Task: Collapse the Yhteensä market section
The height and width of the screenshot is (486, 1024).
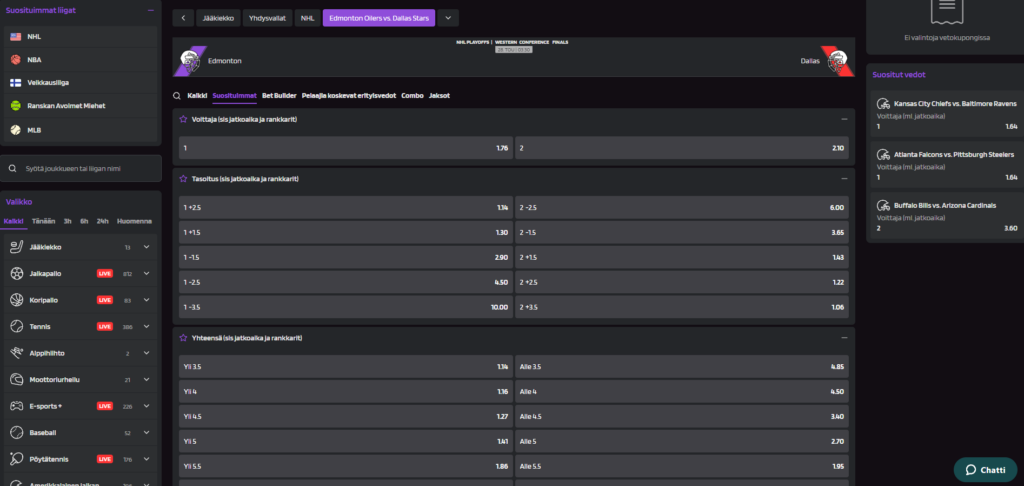Action: (x=844, y=338)
